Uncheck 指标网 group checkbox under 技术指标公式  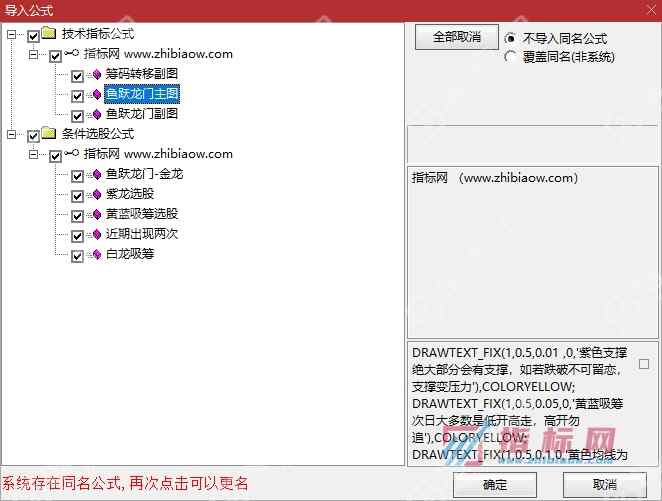click(55, 56)
